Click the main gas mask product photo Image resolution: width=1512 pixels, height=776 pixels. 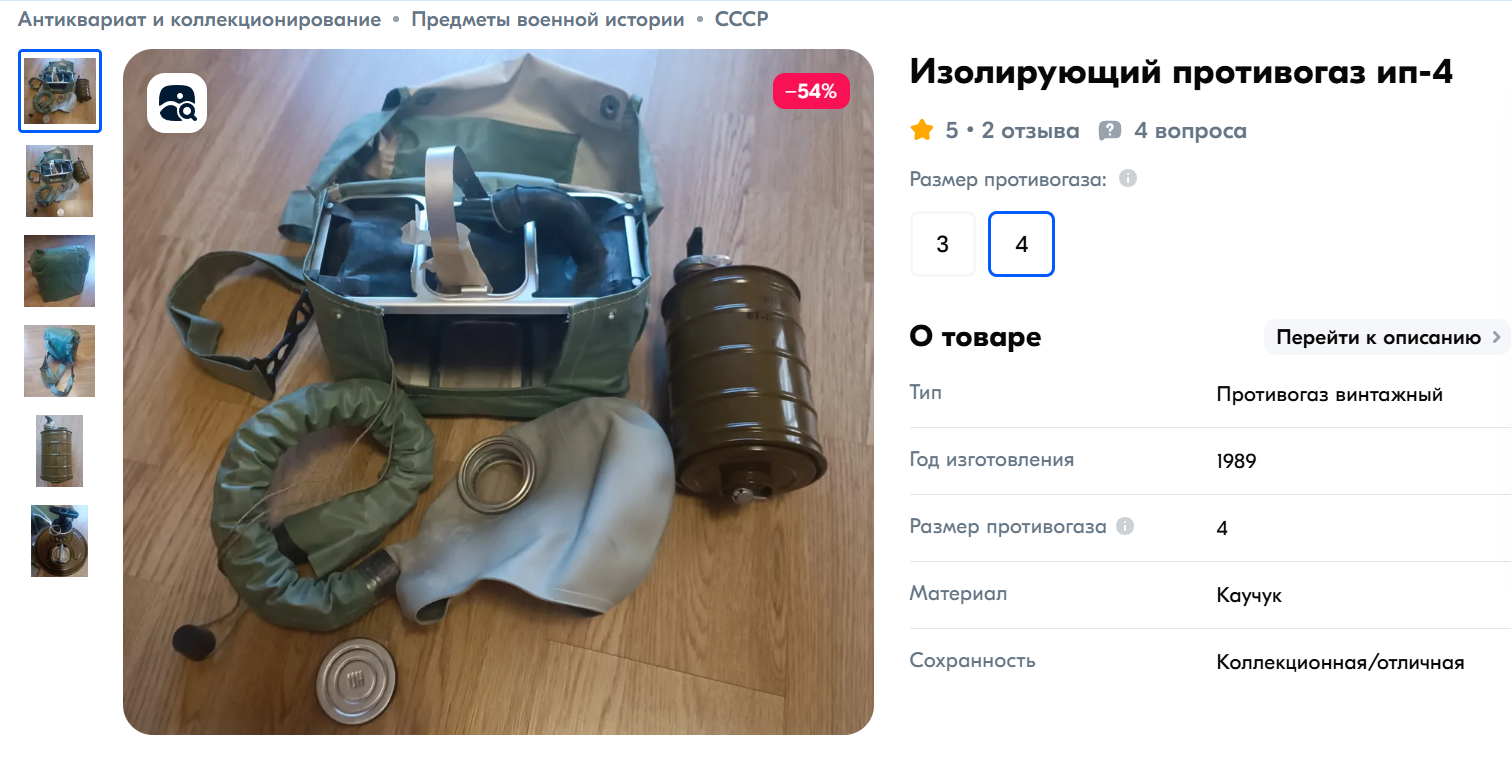click(x=498, y=392)
